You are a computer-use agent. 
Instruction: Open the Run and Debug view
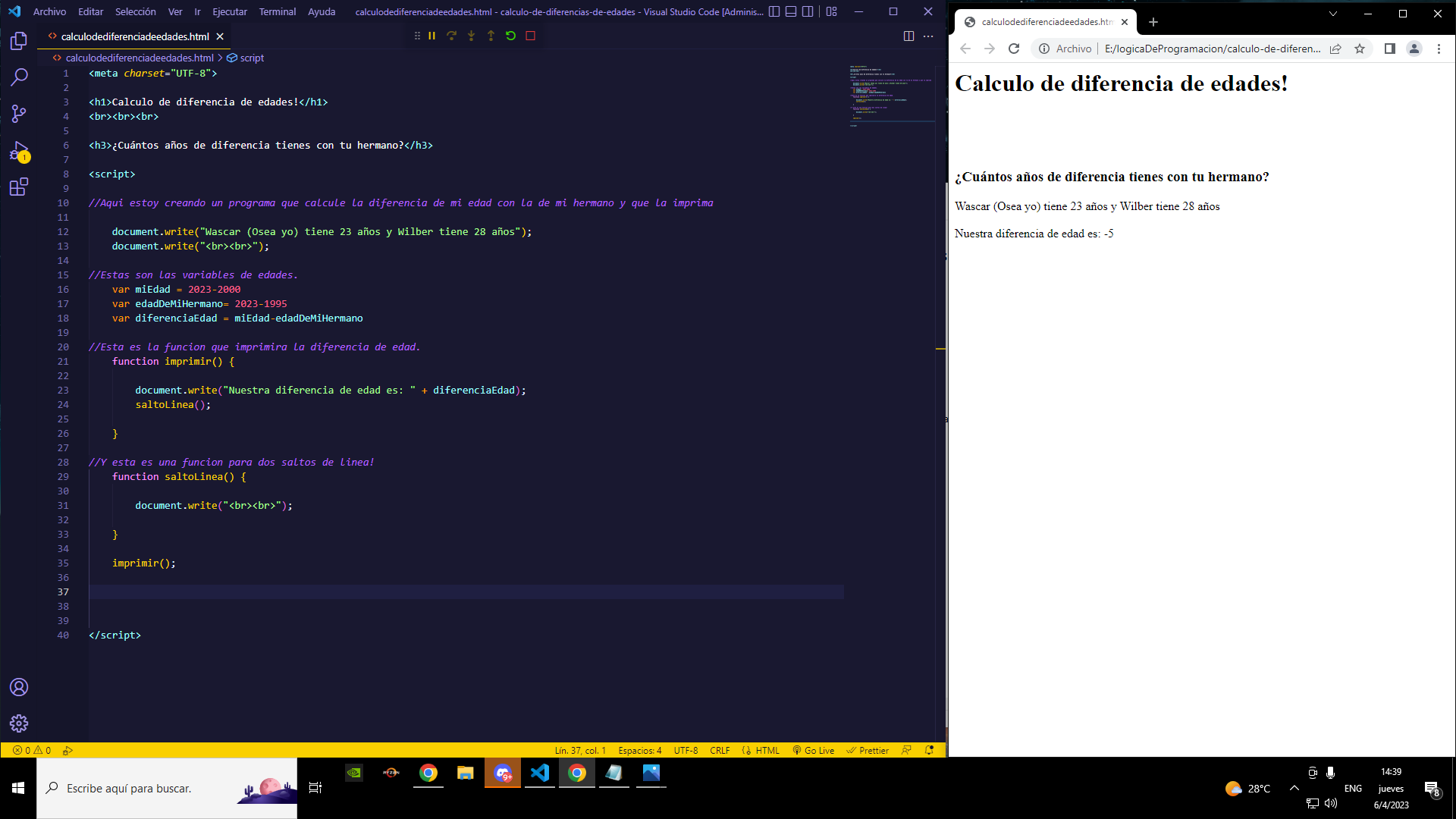(19, 151)
